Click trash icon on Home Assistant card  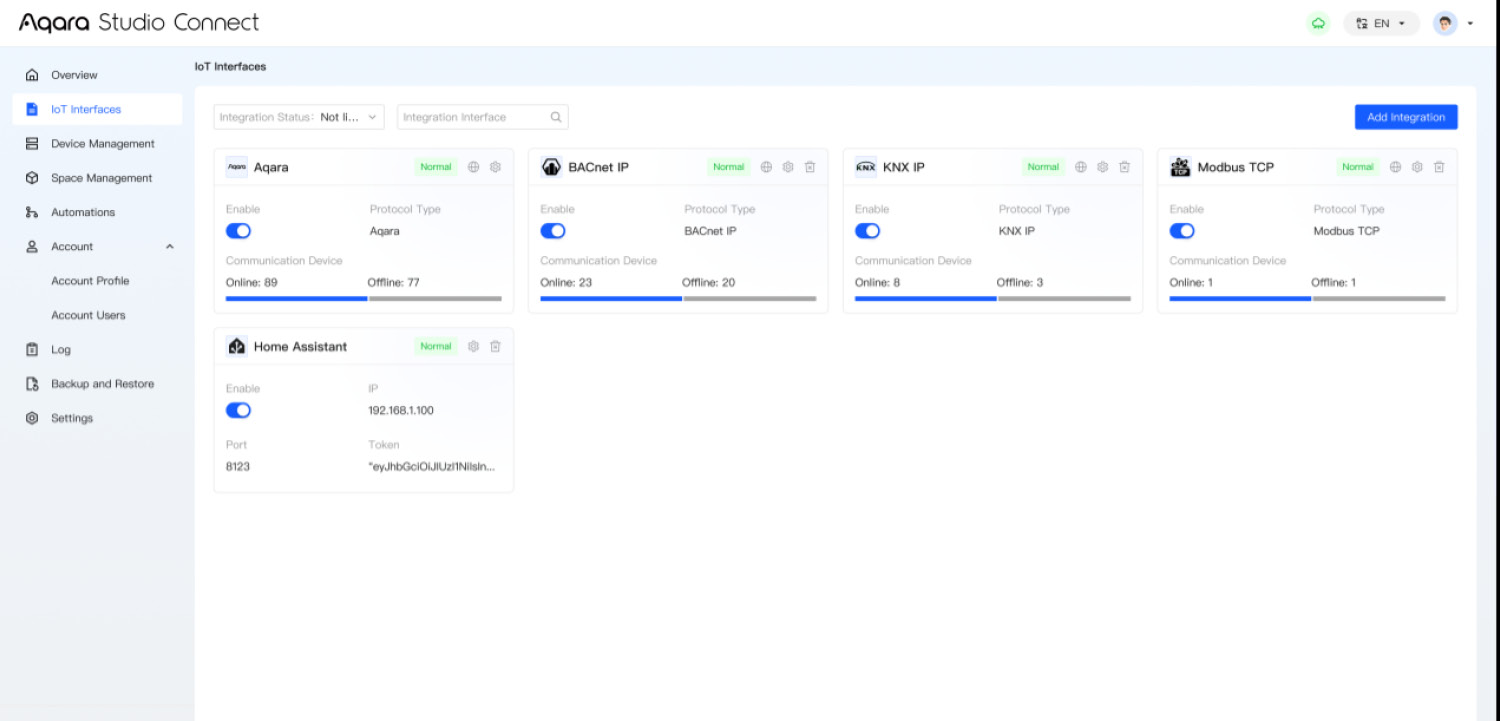(x=495, y=346)
